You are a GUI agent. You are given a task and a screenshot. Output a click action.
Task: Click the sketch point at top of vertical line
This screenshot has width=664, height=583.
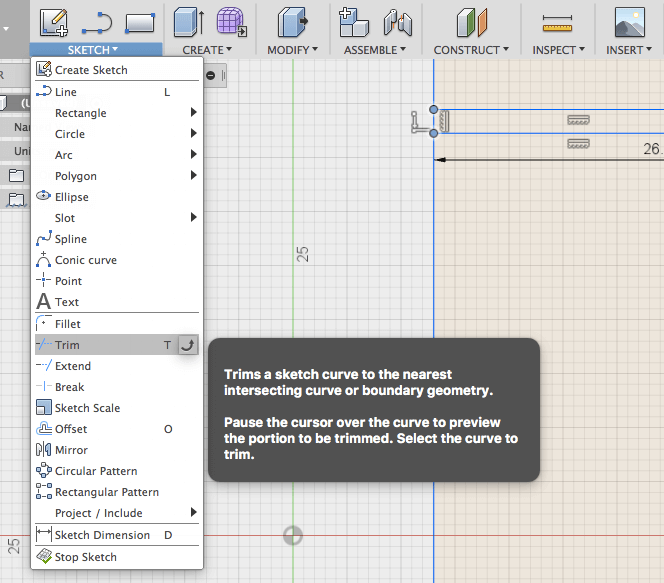point(434,110)
